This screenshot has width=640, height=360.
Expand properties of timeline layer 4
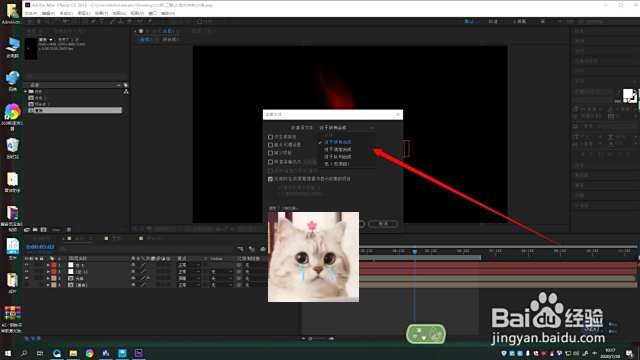click(48, 285)
